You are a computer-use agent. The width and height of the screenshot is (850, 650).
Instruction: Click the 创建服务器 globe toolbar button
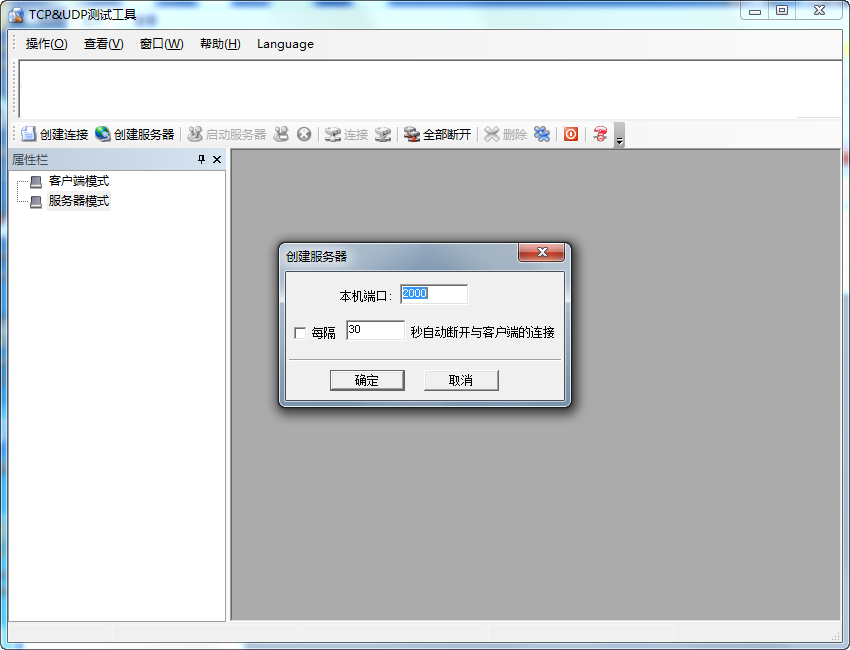coord(134,134)
